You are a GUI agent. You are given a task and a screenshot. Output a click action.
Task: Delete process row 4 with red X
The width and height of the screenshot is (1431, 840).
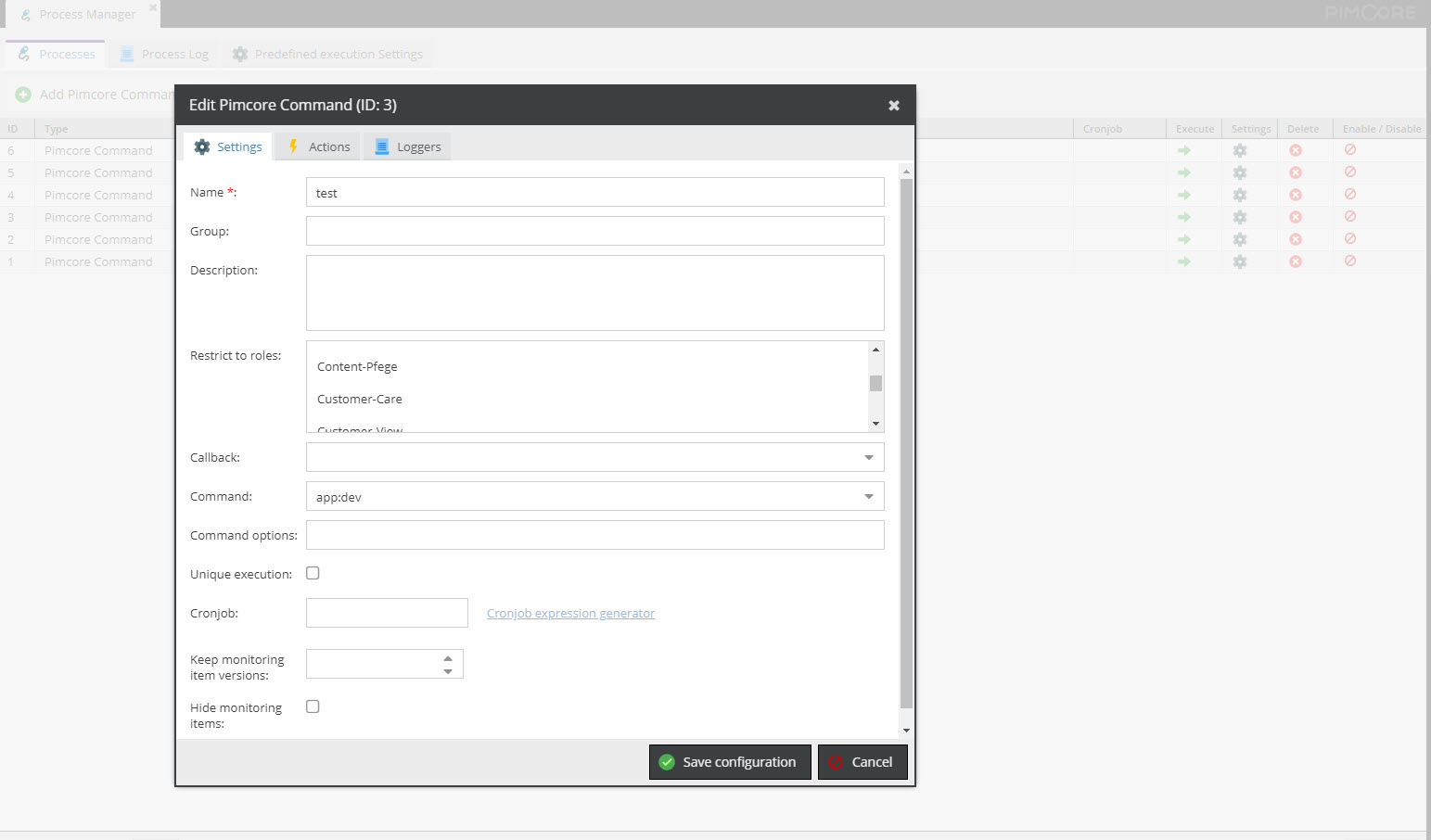tap(1296, 195)
